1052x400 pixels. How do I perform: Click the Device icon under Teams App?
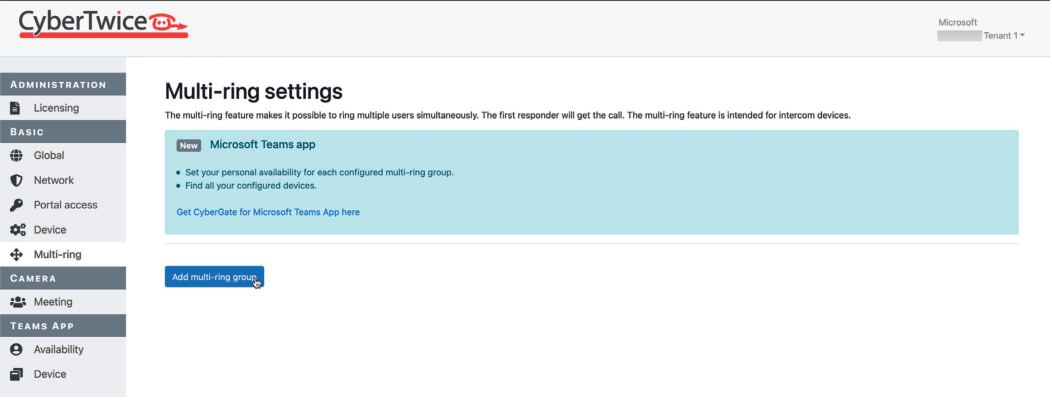(17, 374)
